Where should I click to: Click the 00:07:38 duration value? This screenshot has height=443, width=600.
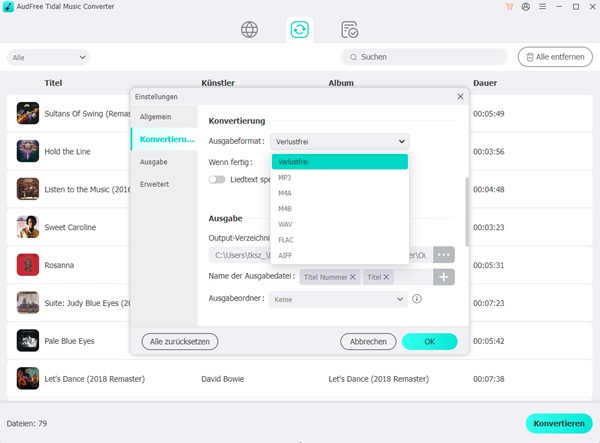[489, 379]
